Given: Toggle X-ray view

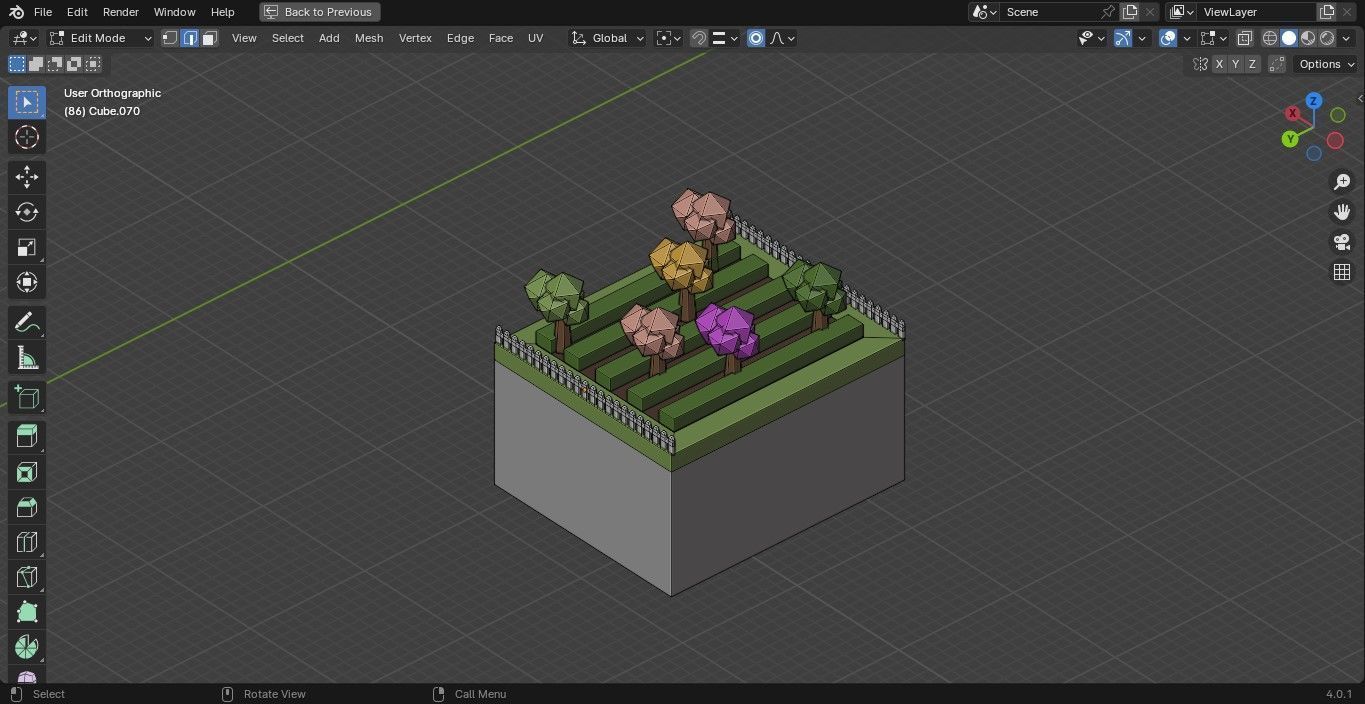Looking at the screenshot, I should tap(1245, 38).
